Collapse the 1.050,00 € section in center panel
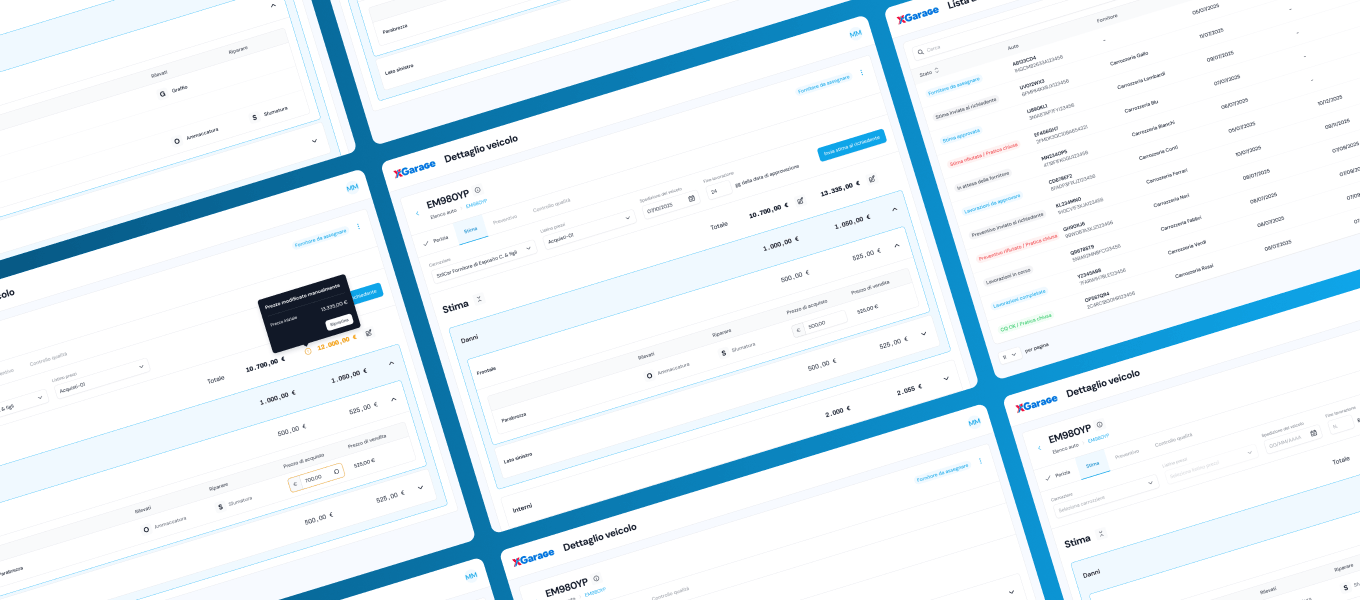 point(894,210)
